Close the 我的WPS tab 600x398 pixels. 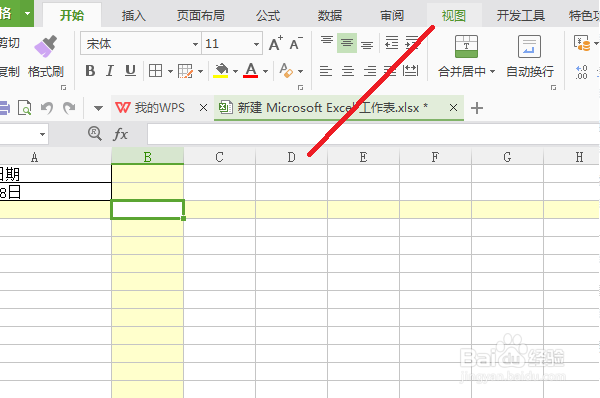204,108
